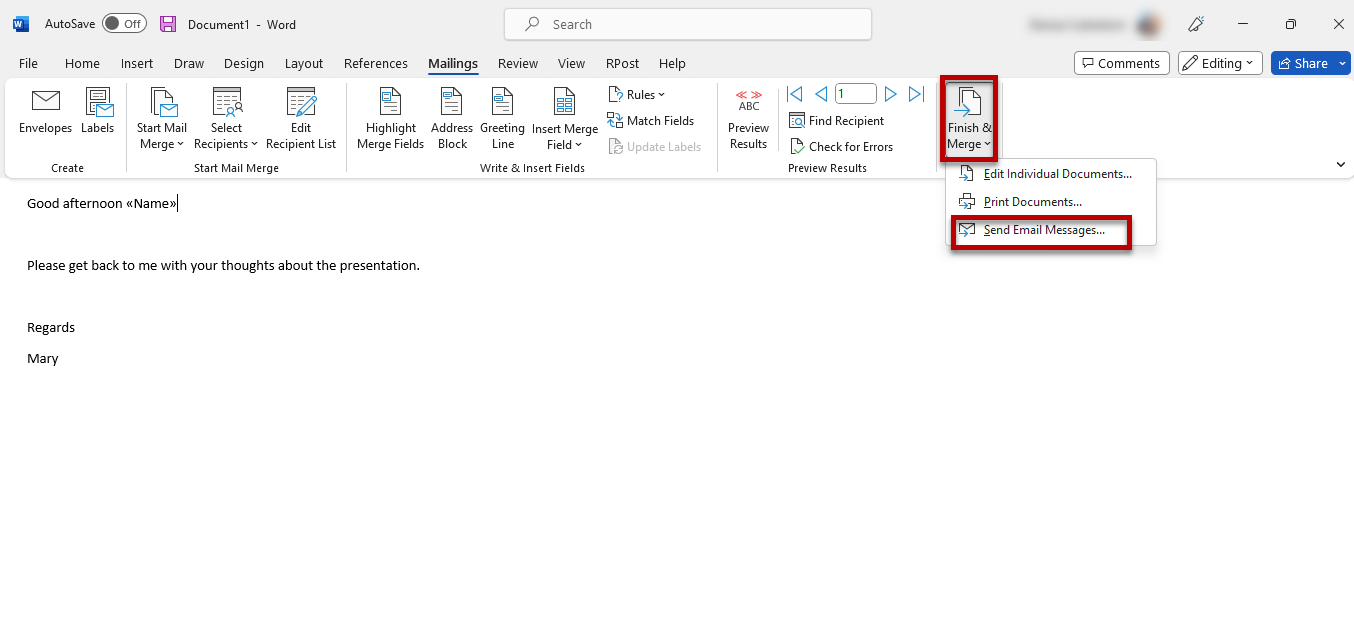Insert an Address Block
1354x626 pixels.
tap(452, 118)
